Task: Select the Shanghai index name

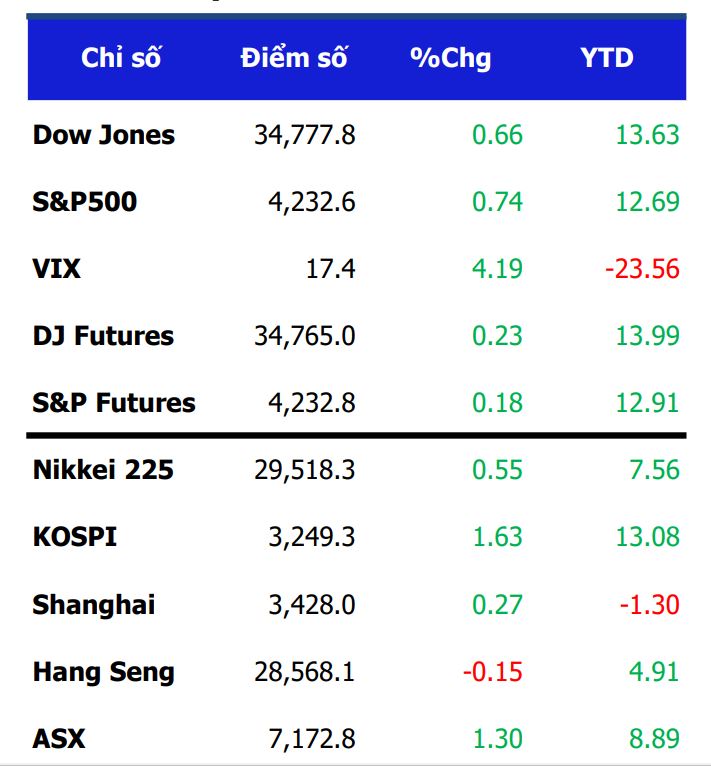Action: (94, 605)
